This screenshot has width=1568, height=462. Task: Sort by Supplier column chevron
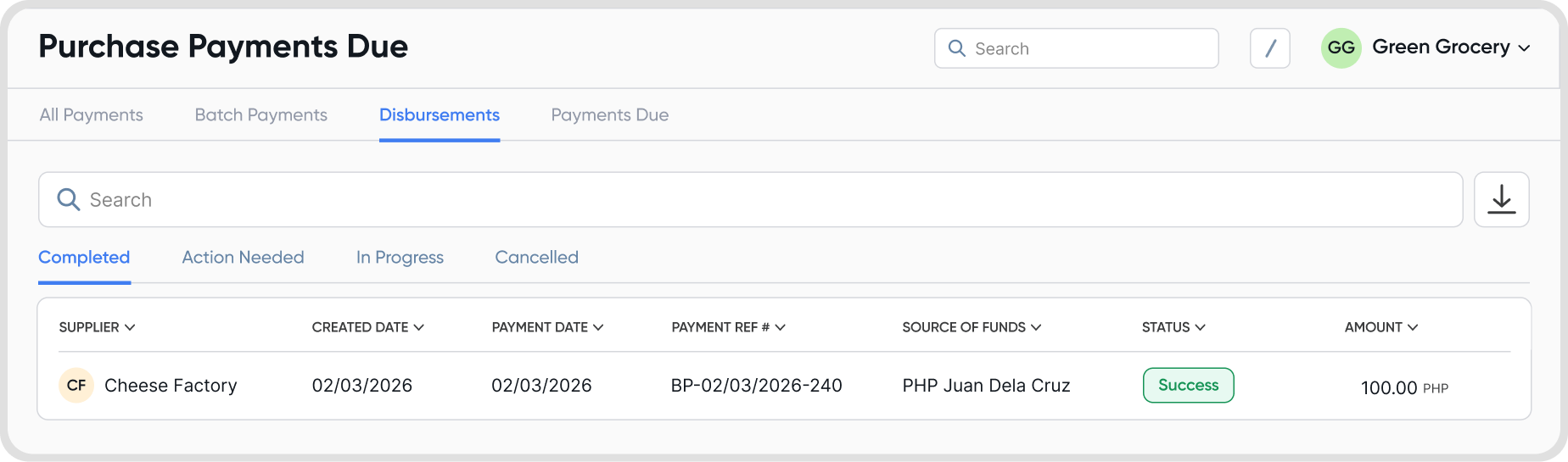(130, 327)
